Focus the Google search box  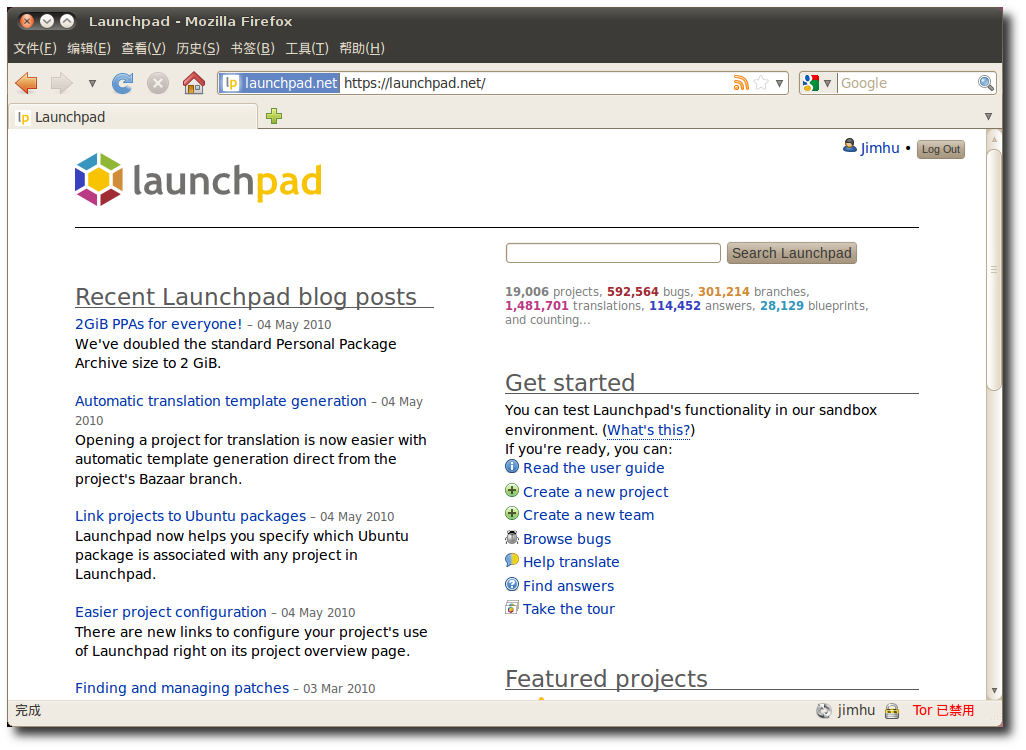(x=907, y=83)
